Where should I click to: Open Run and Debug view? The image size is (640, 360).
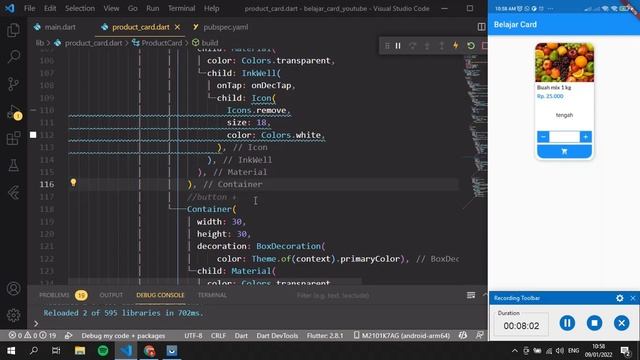click(x=13, y=111)
